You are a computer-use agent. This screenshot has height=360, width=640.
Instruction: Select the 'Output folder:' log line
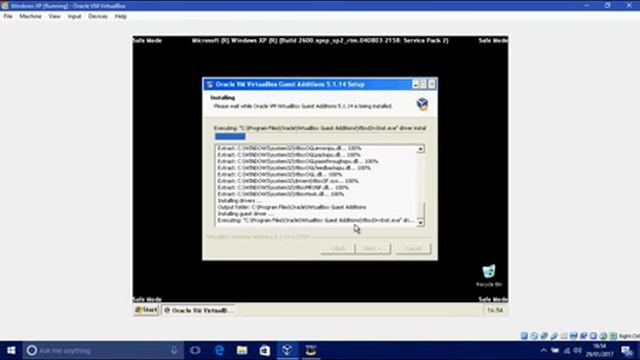pyautogui.click(x=291, y=207)
